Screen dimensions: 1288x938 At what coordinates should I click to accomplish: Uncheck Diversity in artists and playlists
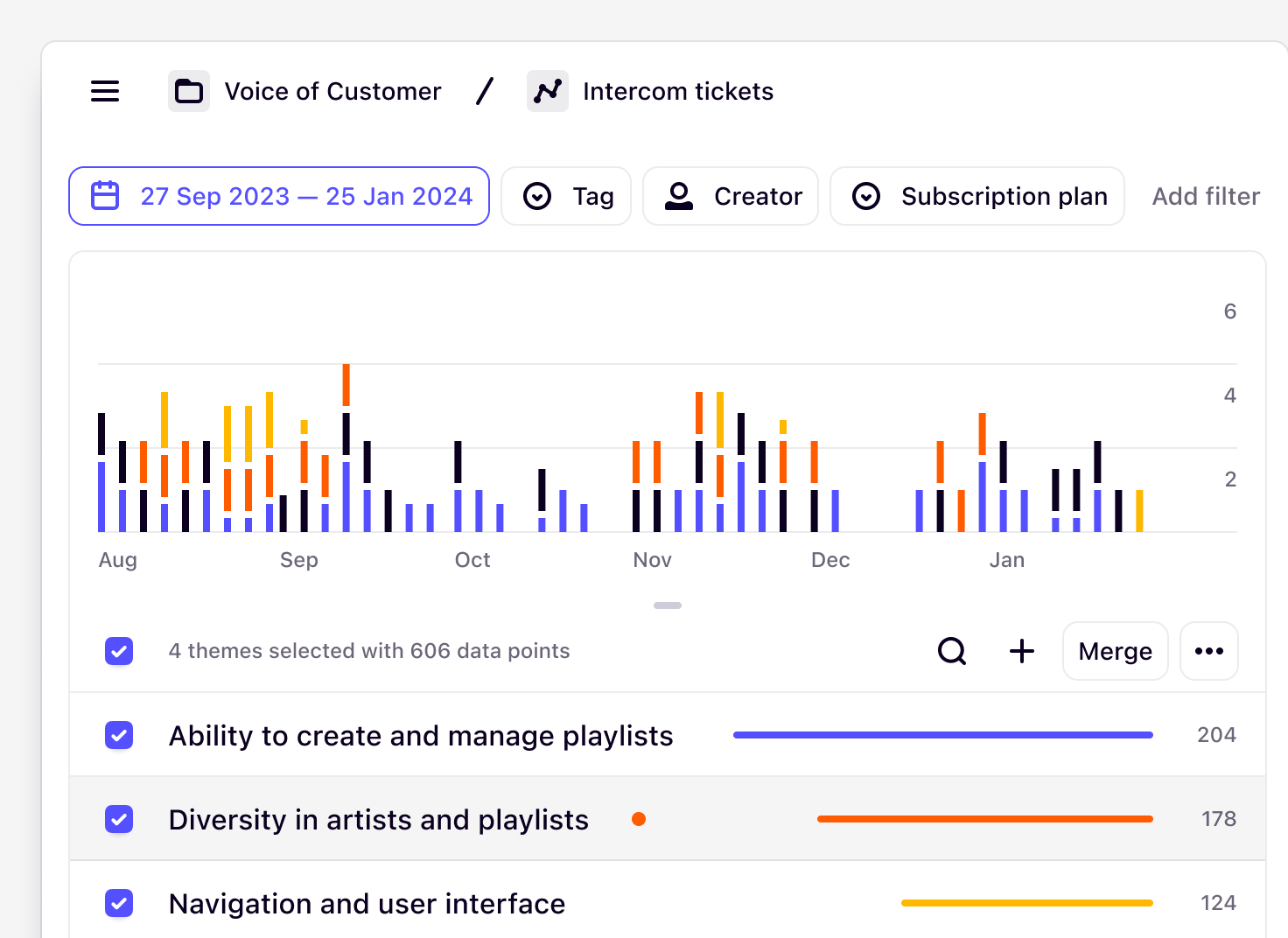[119, 819]
